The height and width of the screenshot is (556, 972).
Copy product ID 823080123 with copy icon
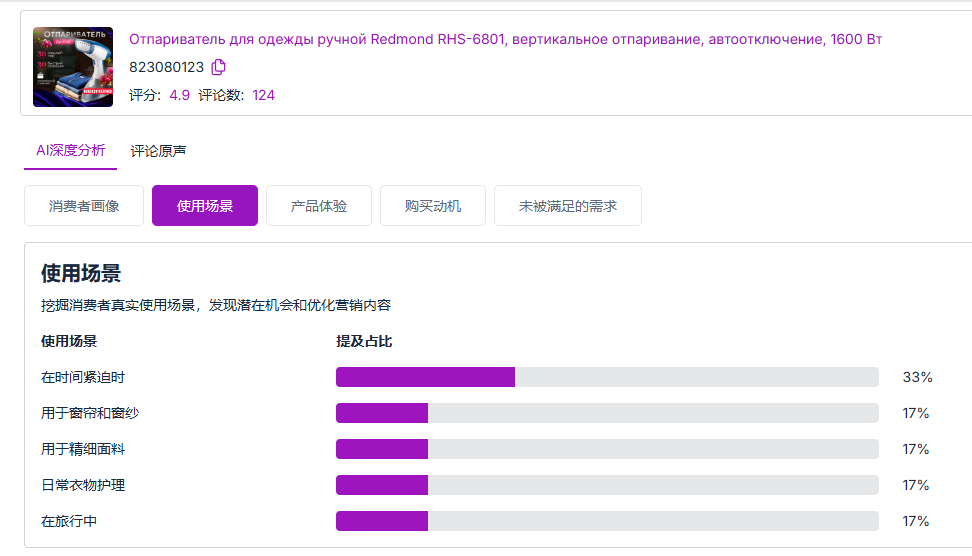click(218, 66)
